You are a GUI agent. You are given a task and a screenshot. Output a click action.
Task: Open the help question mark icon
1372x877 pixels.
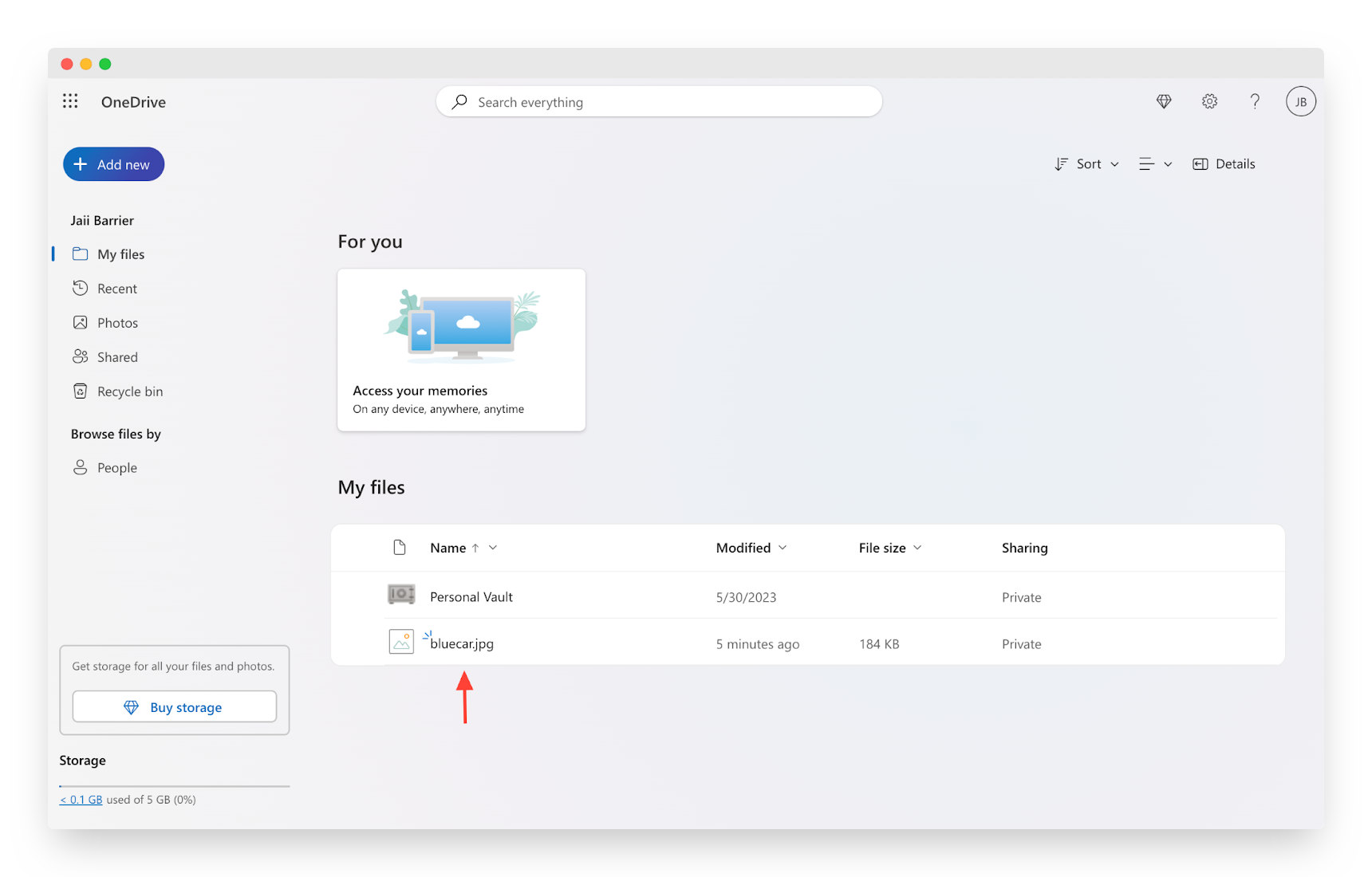point(1254,101)
